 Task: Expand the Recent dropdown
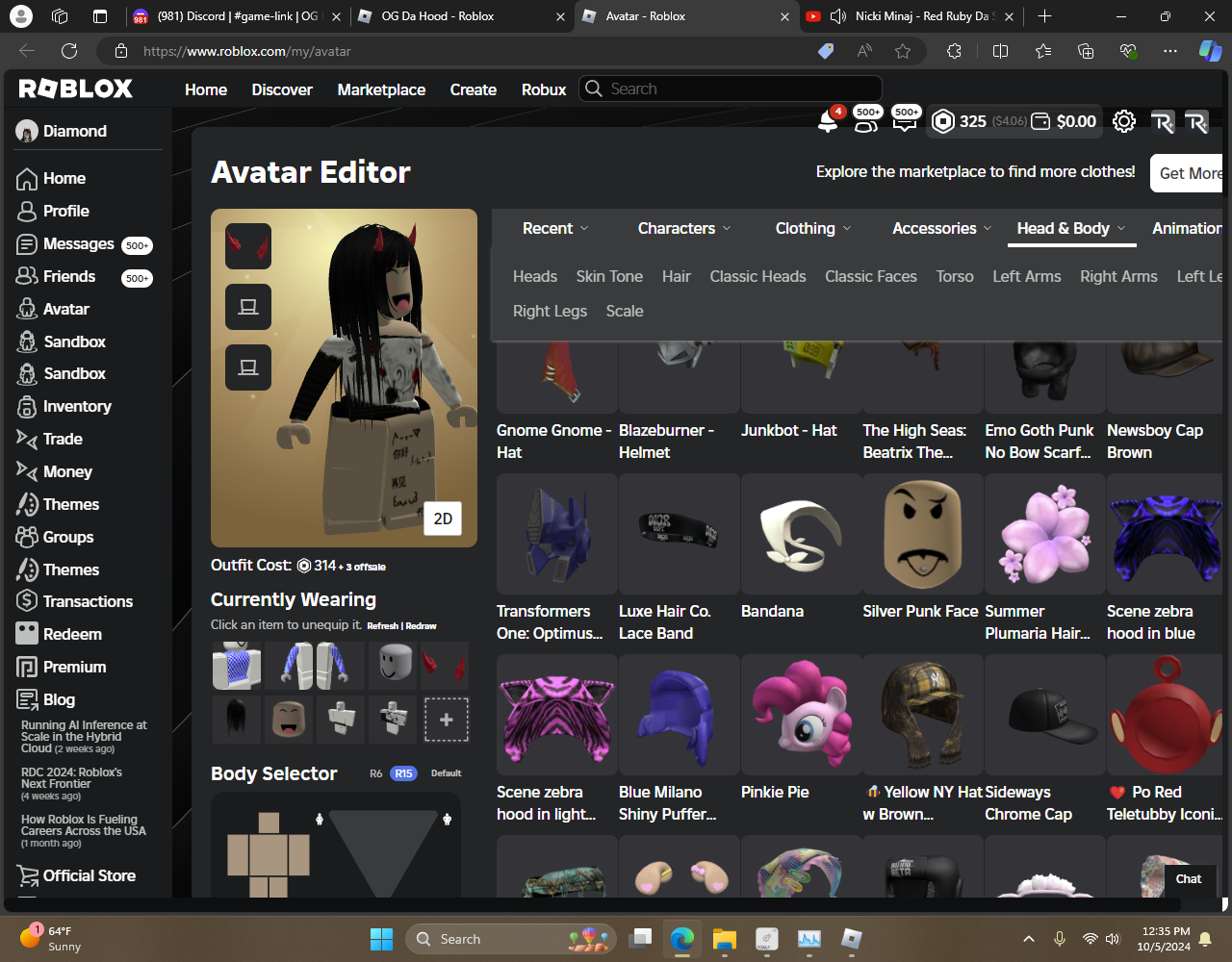pyautogui.click(x=555, y=228)
